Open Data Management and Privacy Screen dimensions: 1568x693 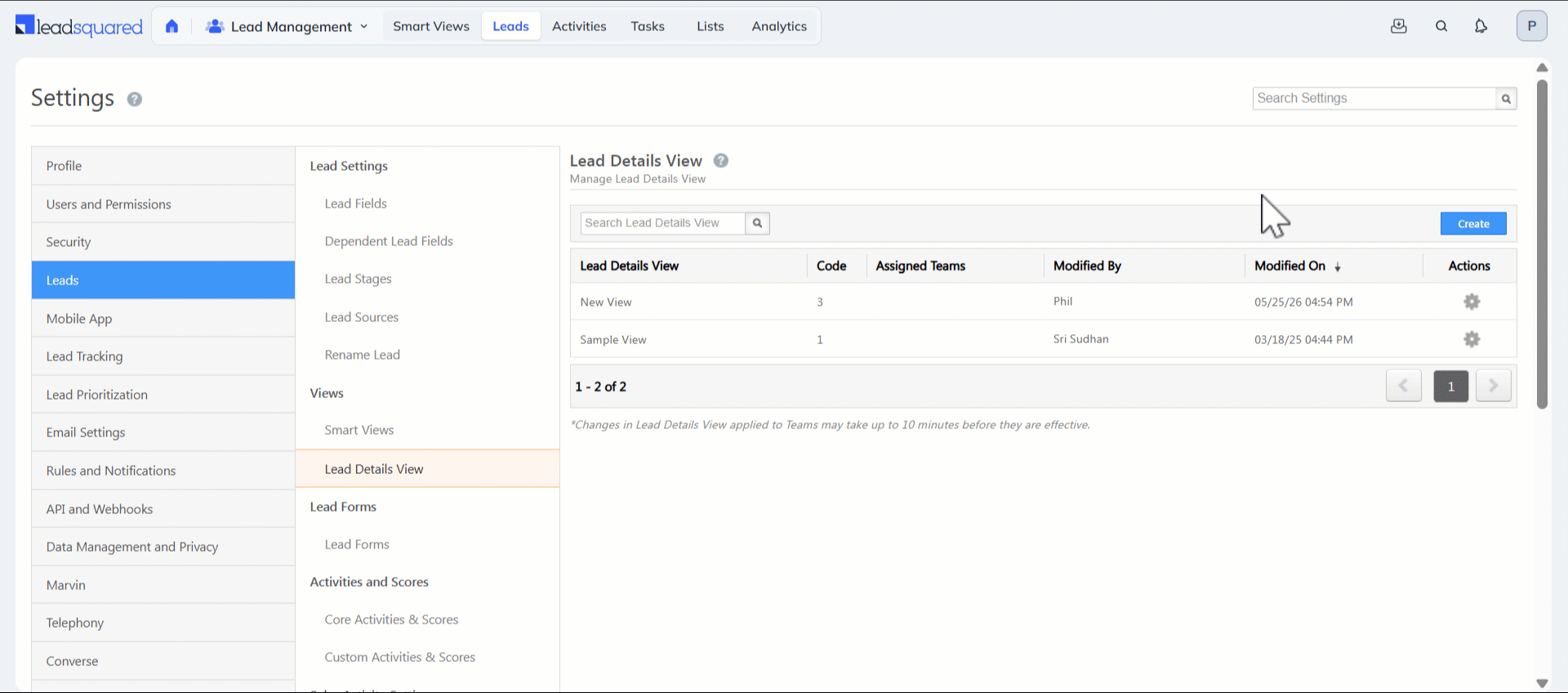(x=163, y=547)
